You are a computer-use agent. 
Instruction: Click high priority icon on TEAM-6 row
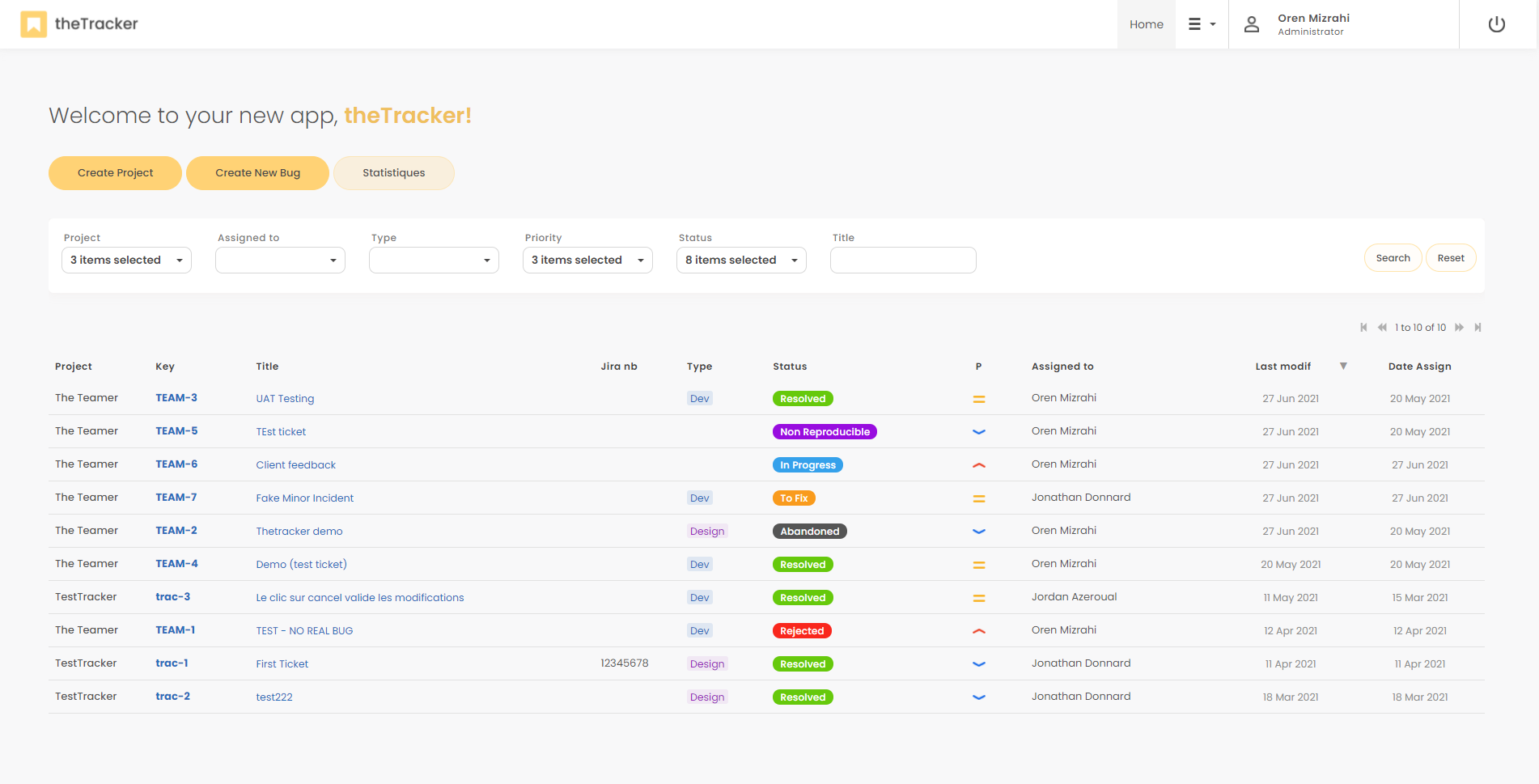tap(978, 465)
